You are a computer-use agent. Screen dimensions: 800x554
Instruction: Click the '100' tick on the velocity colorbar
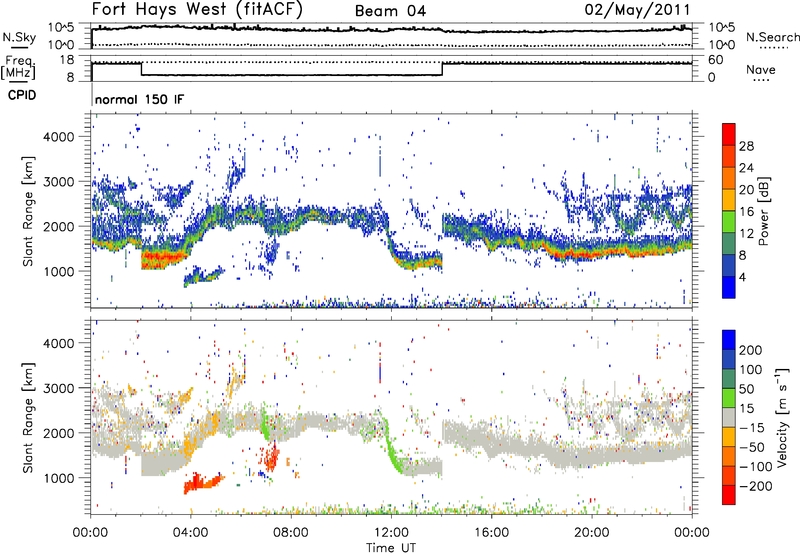point(751,370)
